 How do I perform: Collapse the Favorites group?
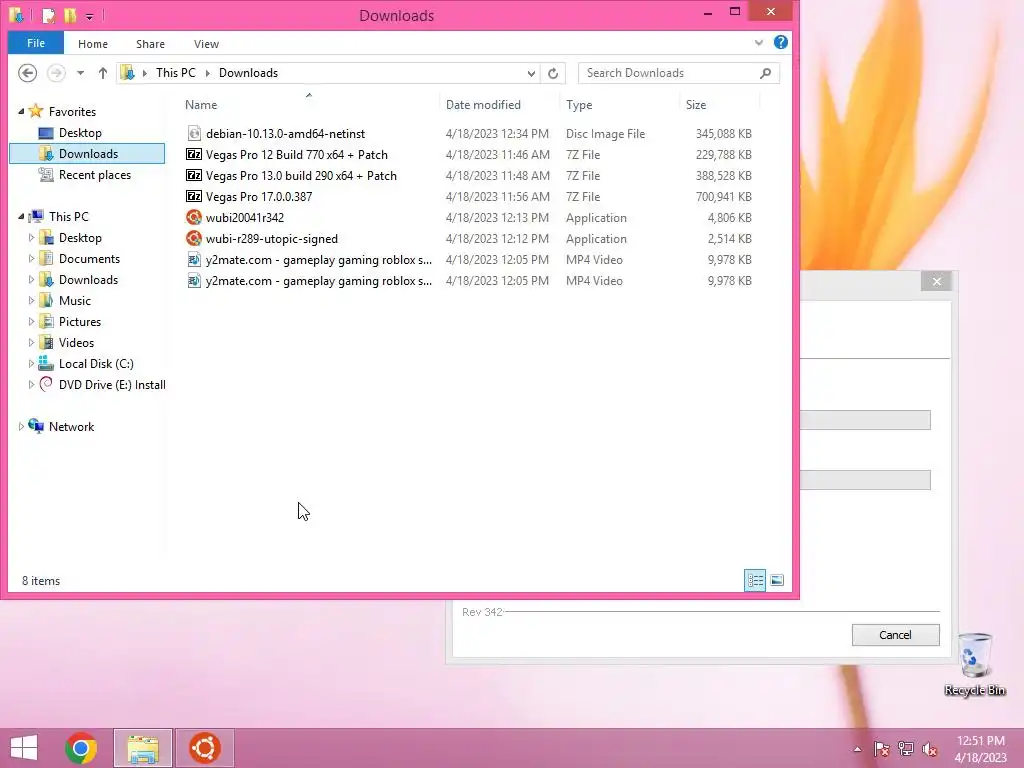pyautogui.click(x=21, y=112)
